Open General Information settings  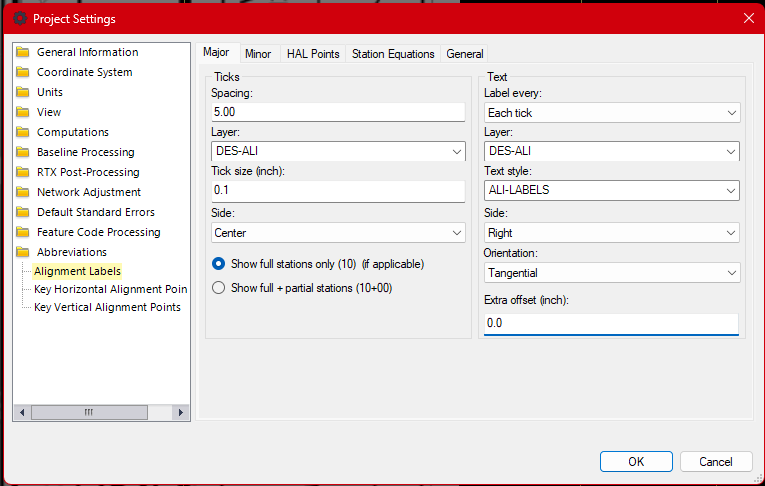(x=88, y=52)
